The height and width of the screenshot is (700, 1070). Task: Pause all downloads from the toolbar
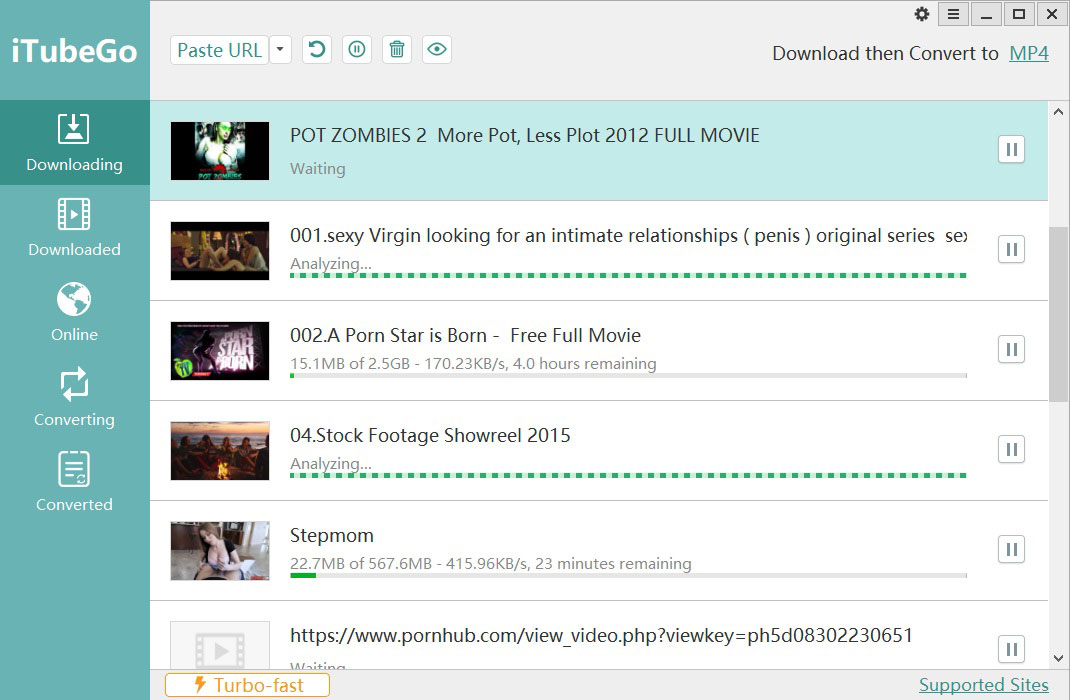point(357,50)
